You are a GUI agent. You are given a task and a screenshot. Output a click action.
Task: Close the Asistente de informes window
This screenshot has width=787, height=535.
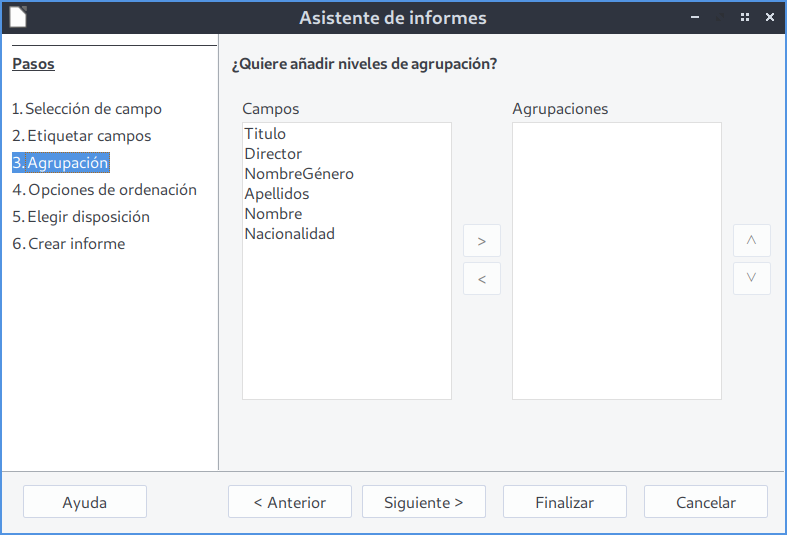coord(769,17)
